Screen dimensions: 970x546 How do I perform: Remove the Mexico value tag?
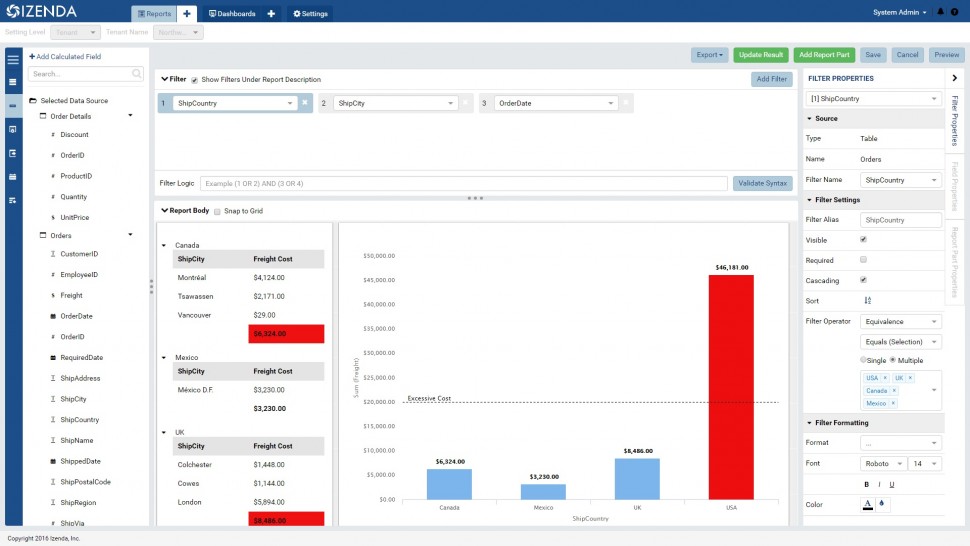[x=893, y=403]
